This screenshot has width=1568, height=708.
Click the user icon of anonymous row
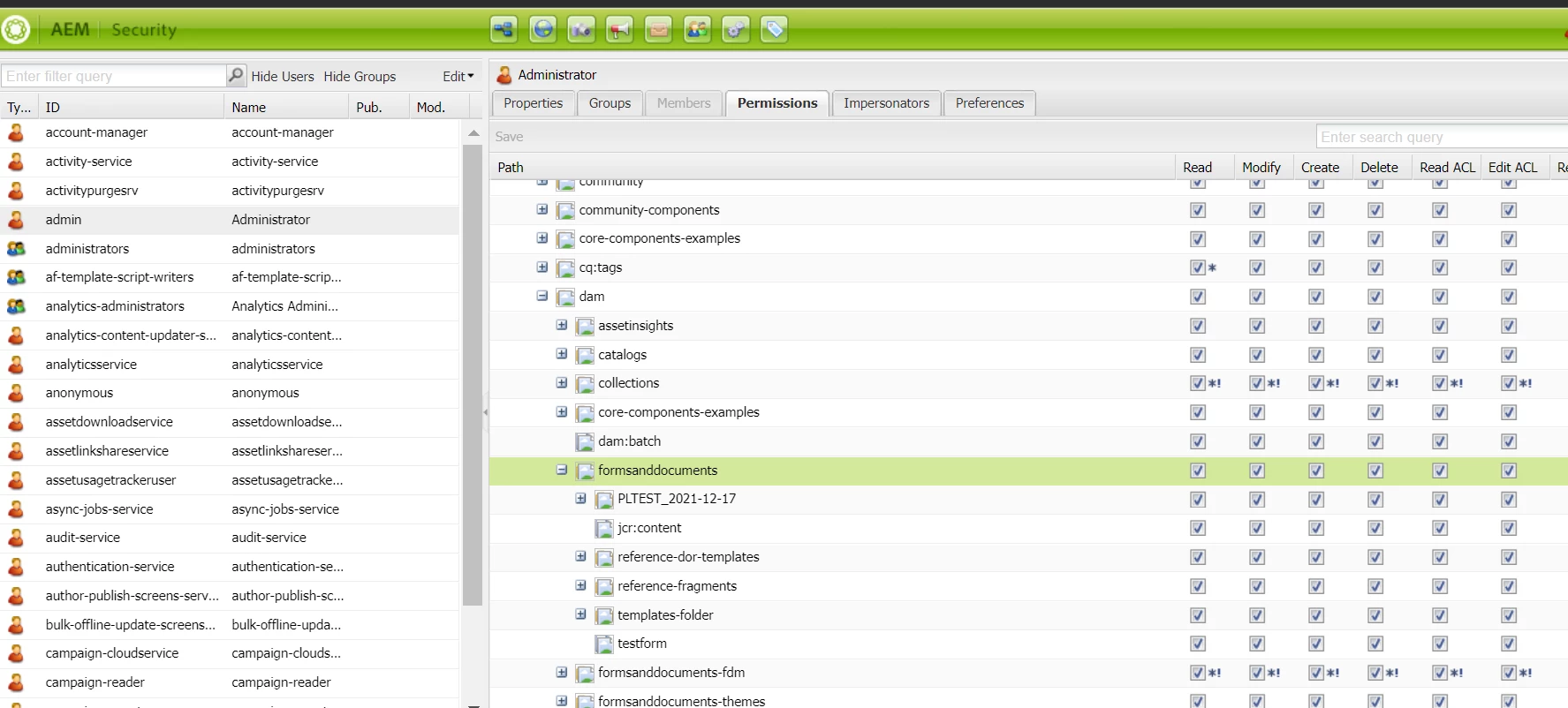pyautogui.click(x=16, y=393)
